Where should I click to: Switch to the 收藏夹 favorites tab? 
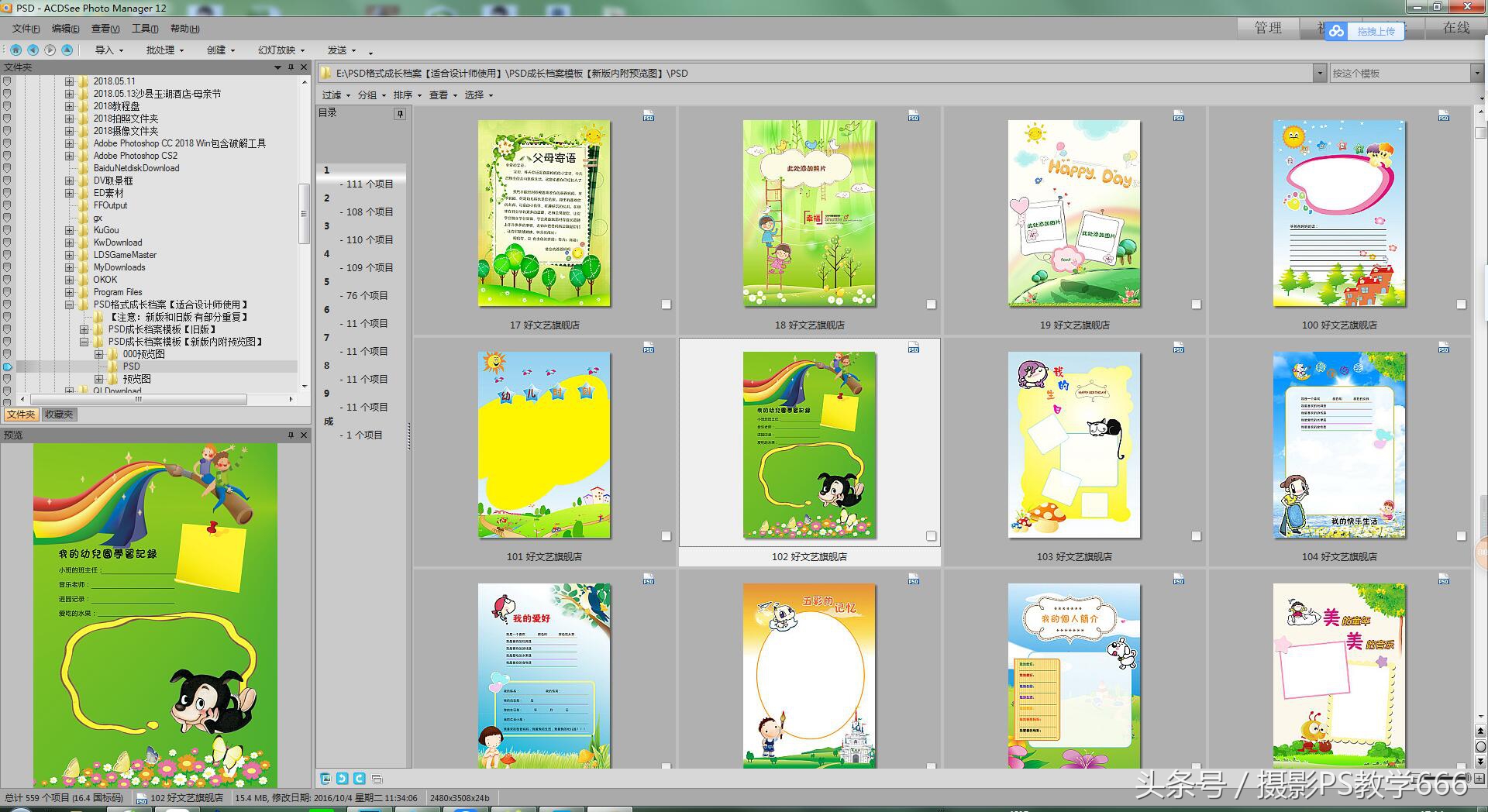point(59,415)
